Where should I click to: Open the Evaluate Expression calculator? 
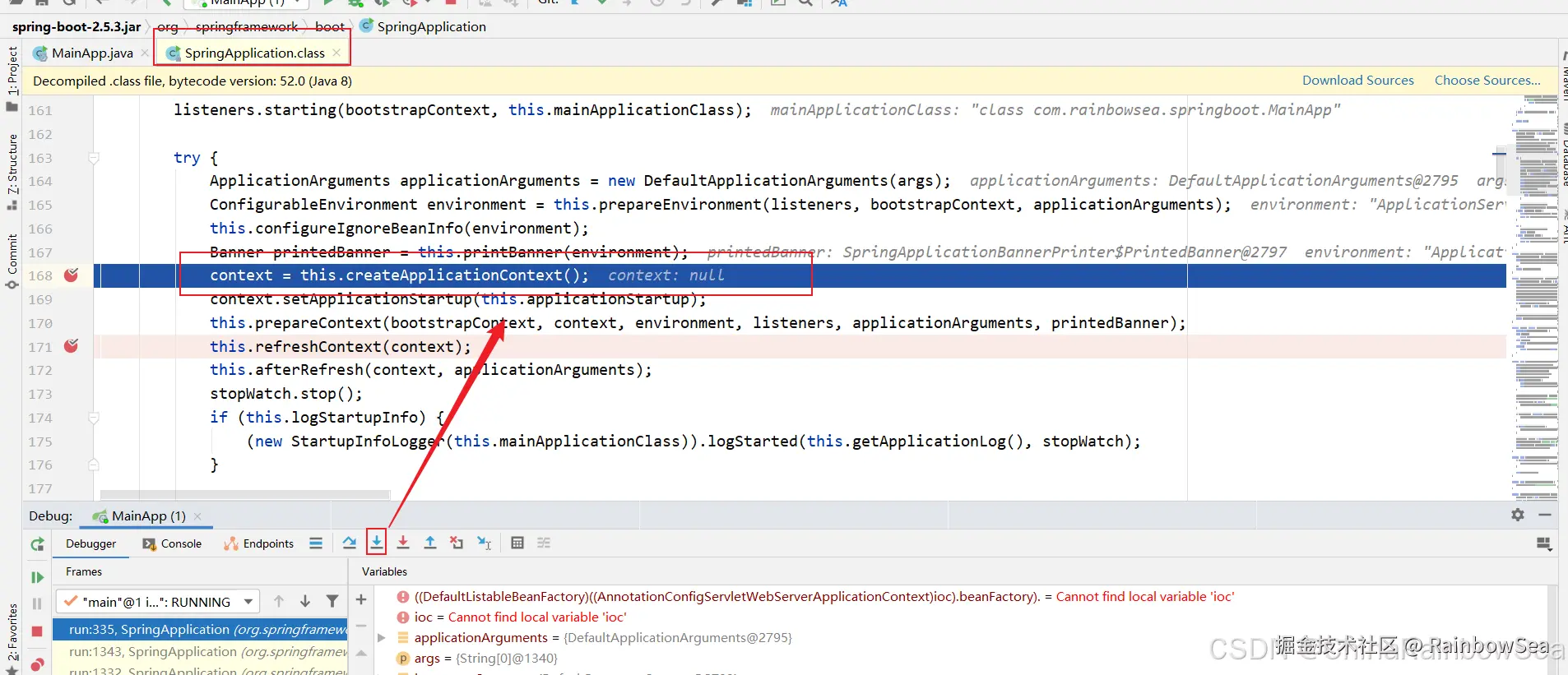(517, 543)
